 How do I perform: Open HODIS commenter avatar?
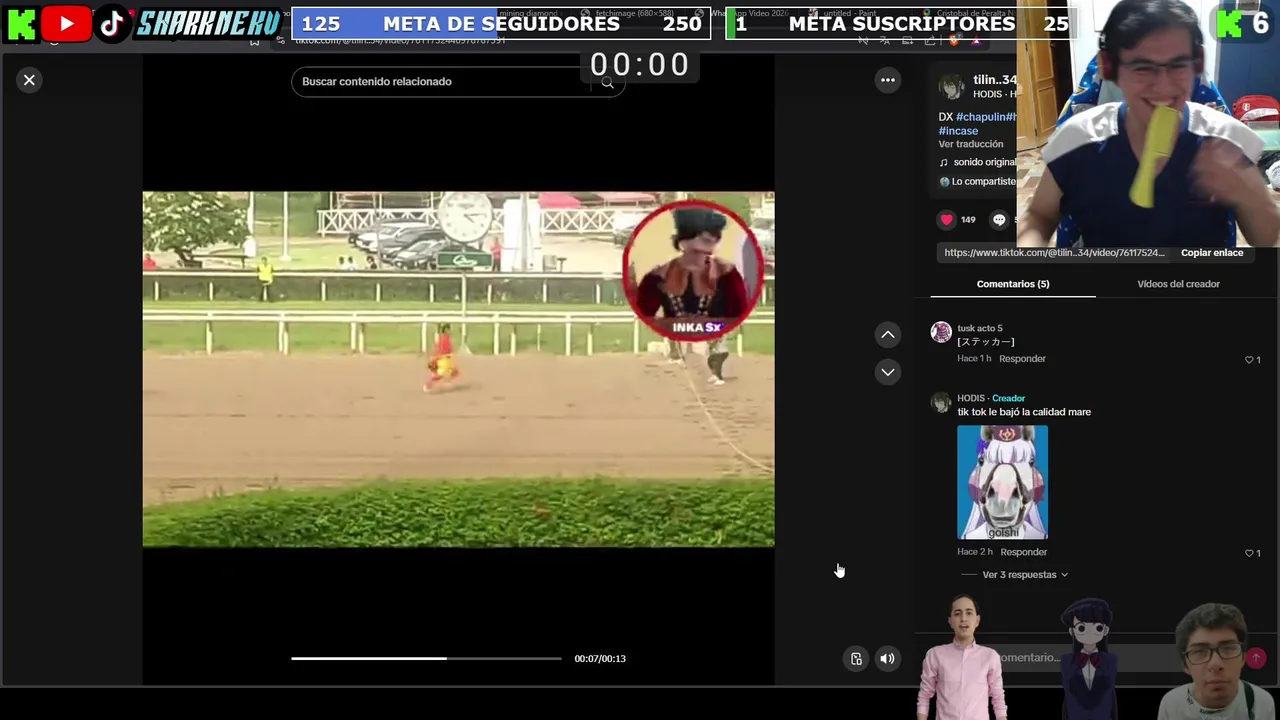[941, 403]
